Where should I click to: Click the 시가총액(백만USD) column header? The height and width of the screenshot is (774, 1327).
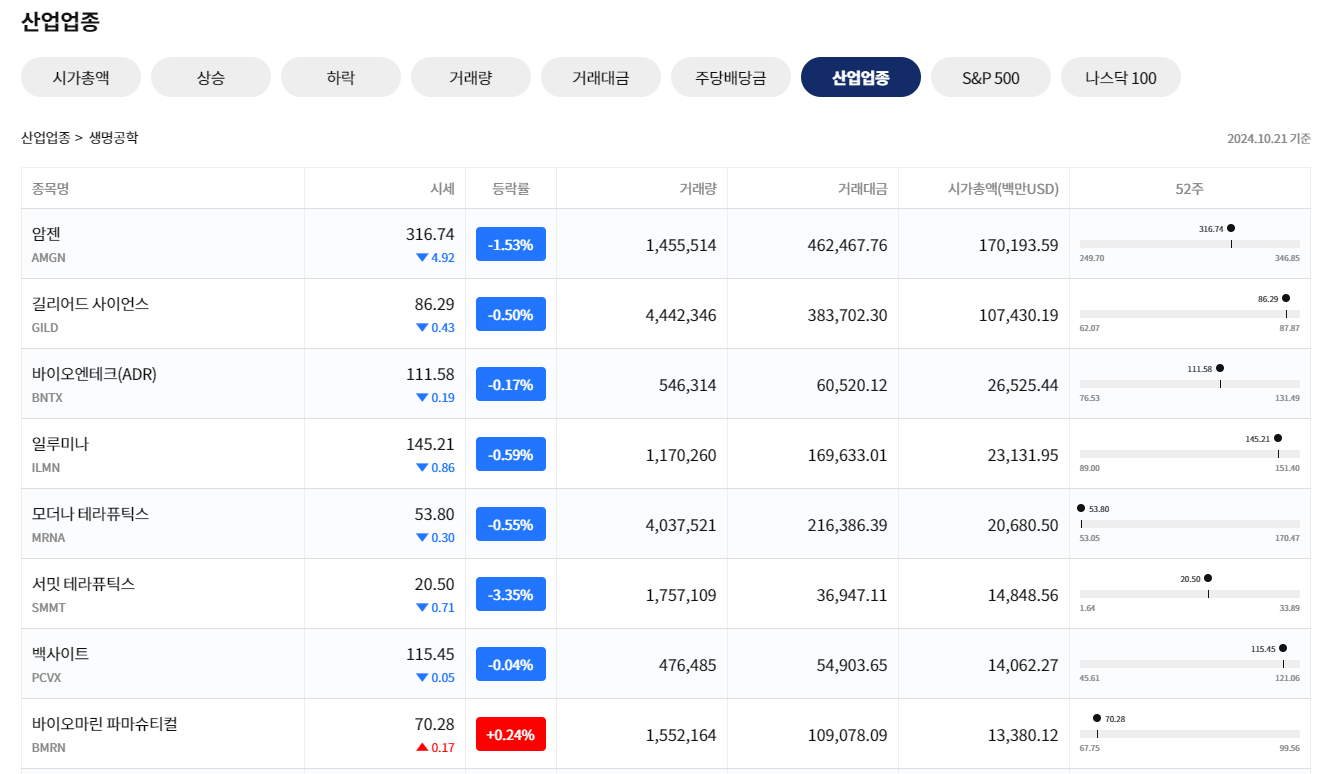1003,188
